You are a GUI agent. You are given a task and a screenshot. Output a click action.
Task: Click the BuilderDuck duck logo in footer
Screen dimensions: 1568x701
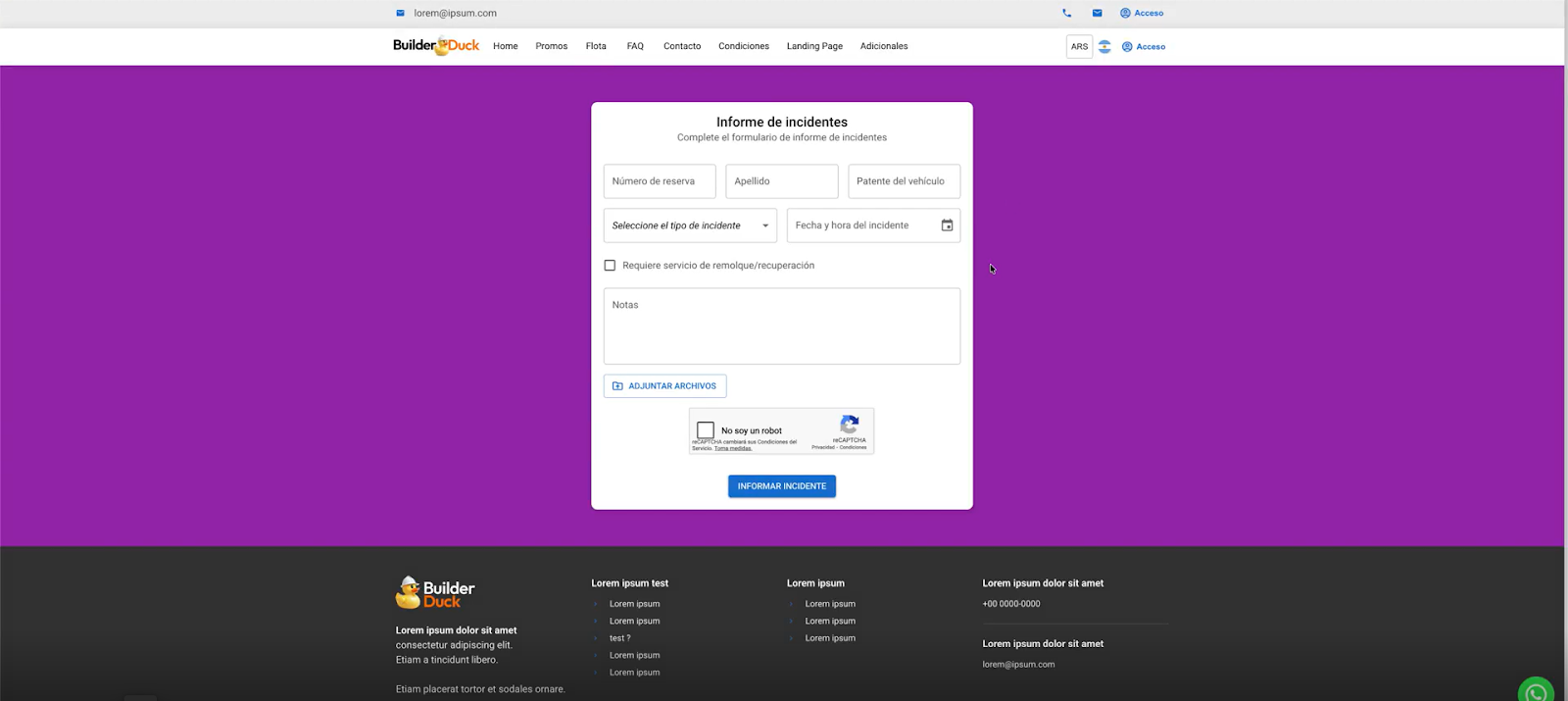point(435,592)
